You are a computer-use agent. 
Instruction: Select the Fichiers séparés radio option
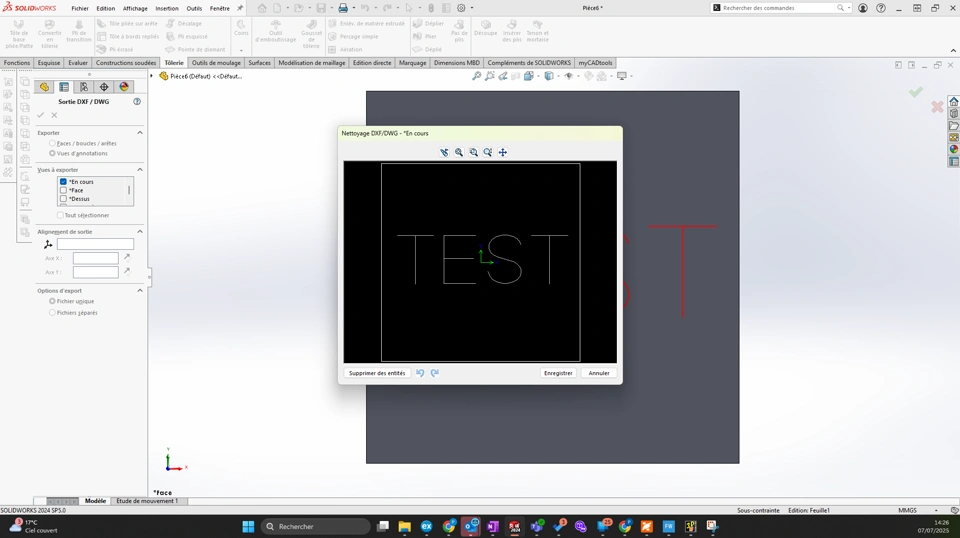pos(52,313)
